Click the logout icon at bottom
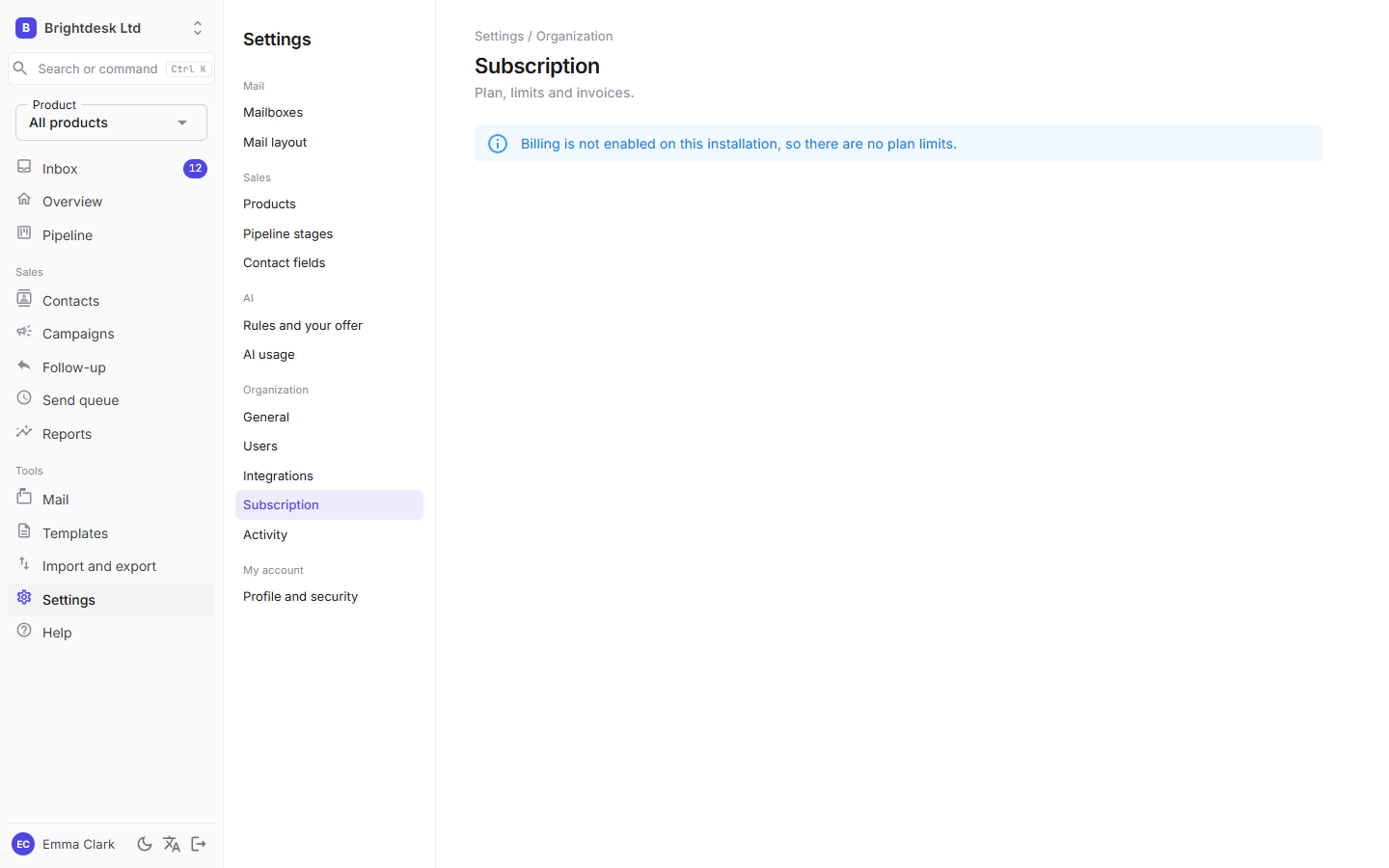1389x868 pixels. (199, 844)
